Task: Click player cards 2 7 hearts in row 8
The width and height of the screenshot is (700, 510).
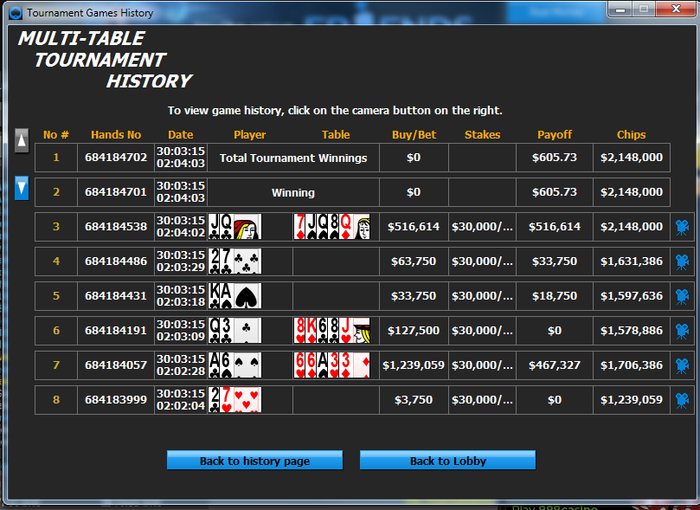Action: tap(235, 400)
